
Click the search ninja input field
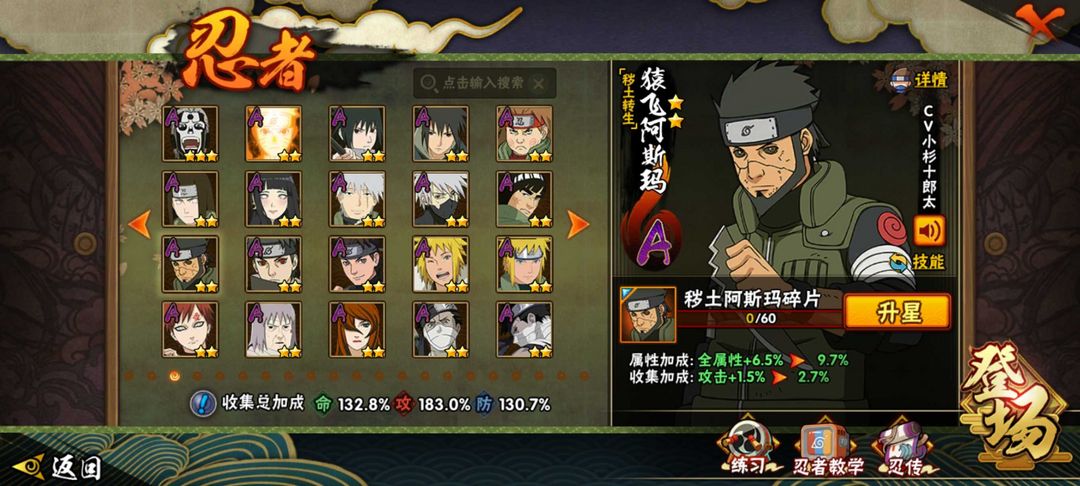(485, 83)
